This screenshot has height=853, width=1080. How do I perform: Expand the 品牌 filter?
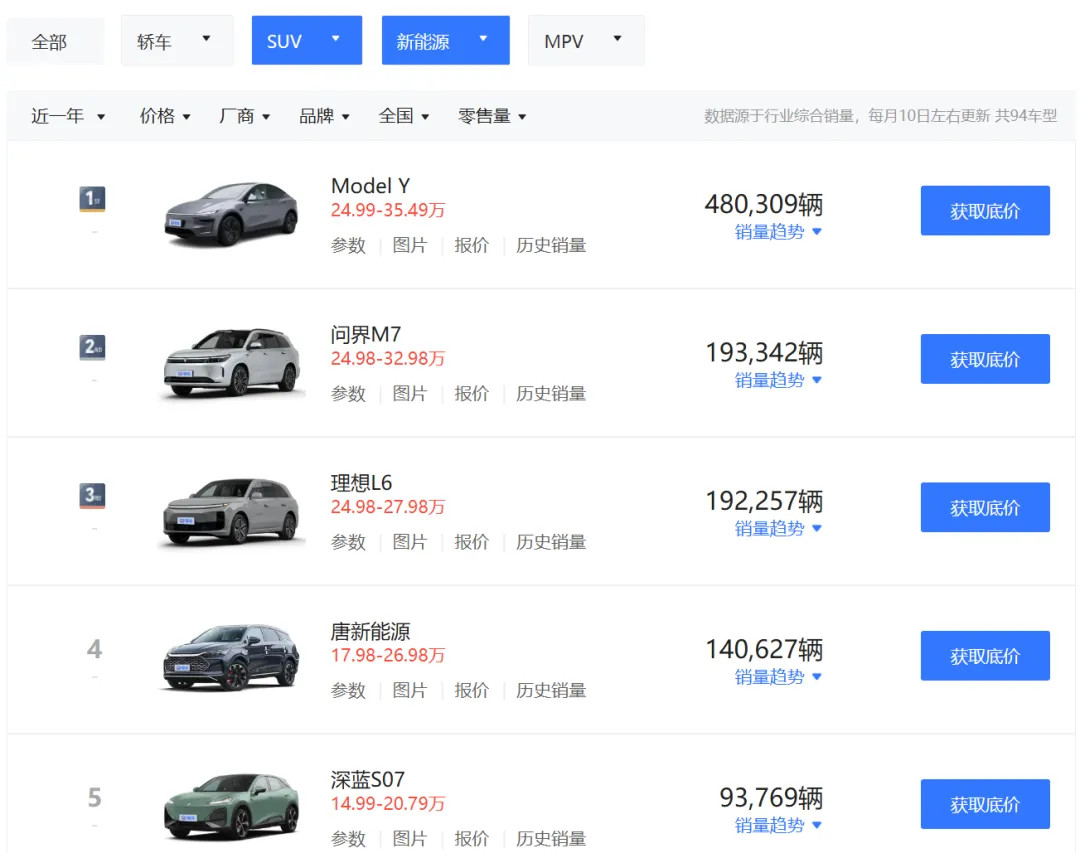[x=324, y=116]
